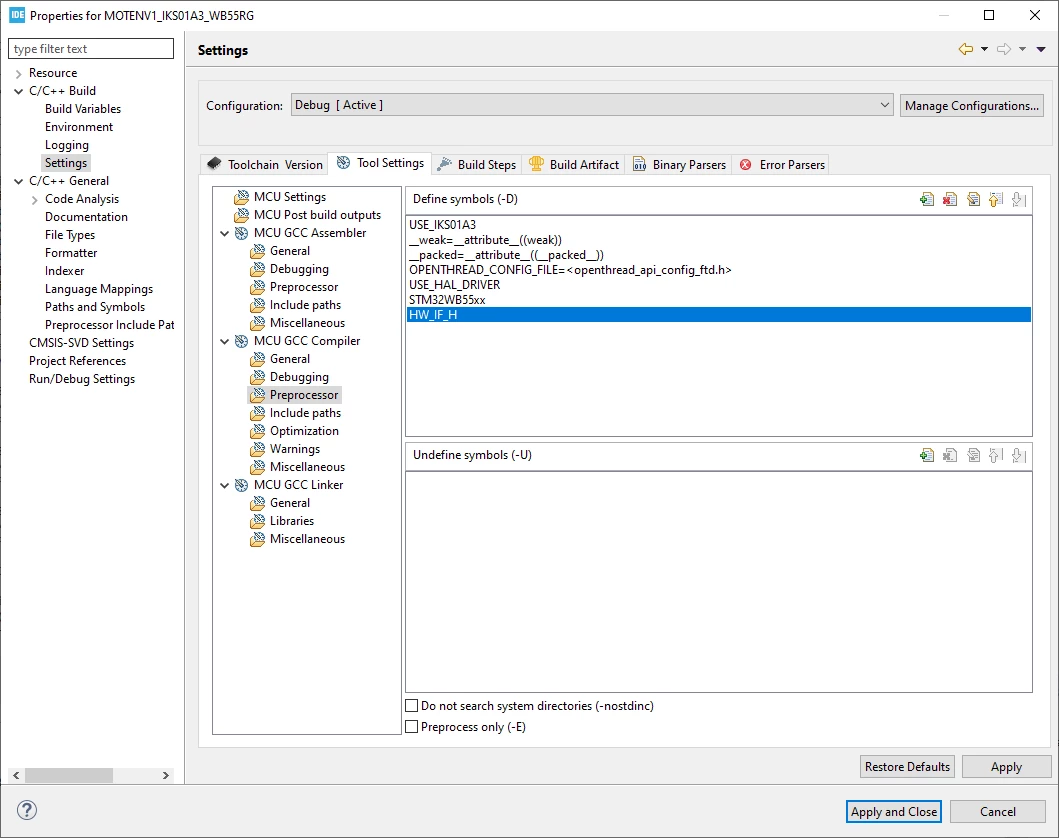
Task: Open the Configuration dropdown
Action: [x=592, y=105]
